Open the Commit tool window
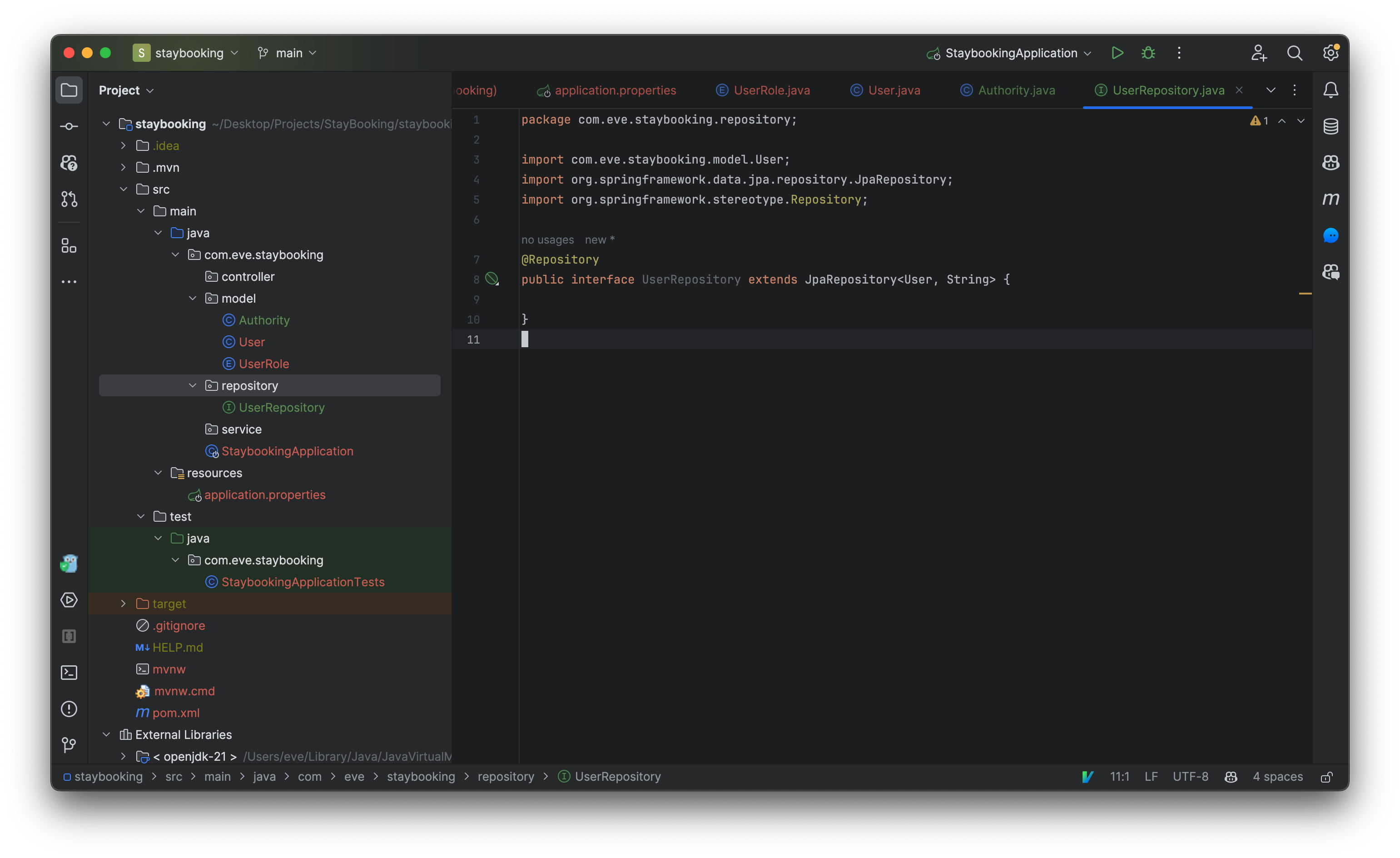The height and width of the screenshot is (858, 1400). pyautogui.click(x=69, y=126)
